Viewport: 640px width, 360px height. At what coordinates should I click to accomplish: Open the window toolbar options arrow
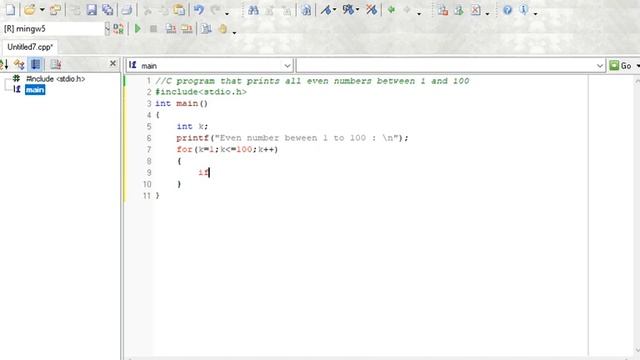coord(487,13)
